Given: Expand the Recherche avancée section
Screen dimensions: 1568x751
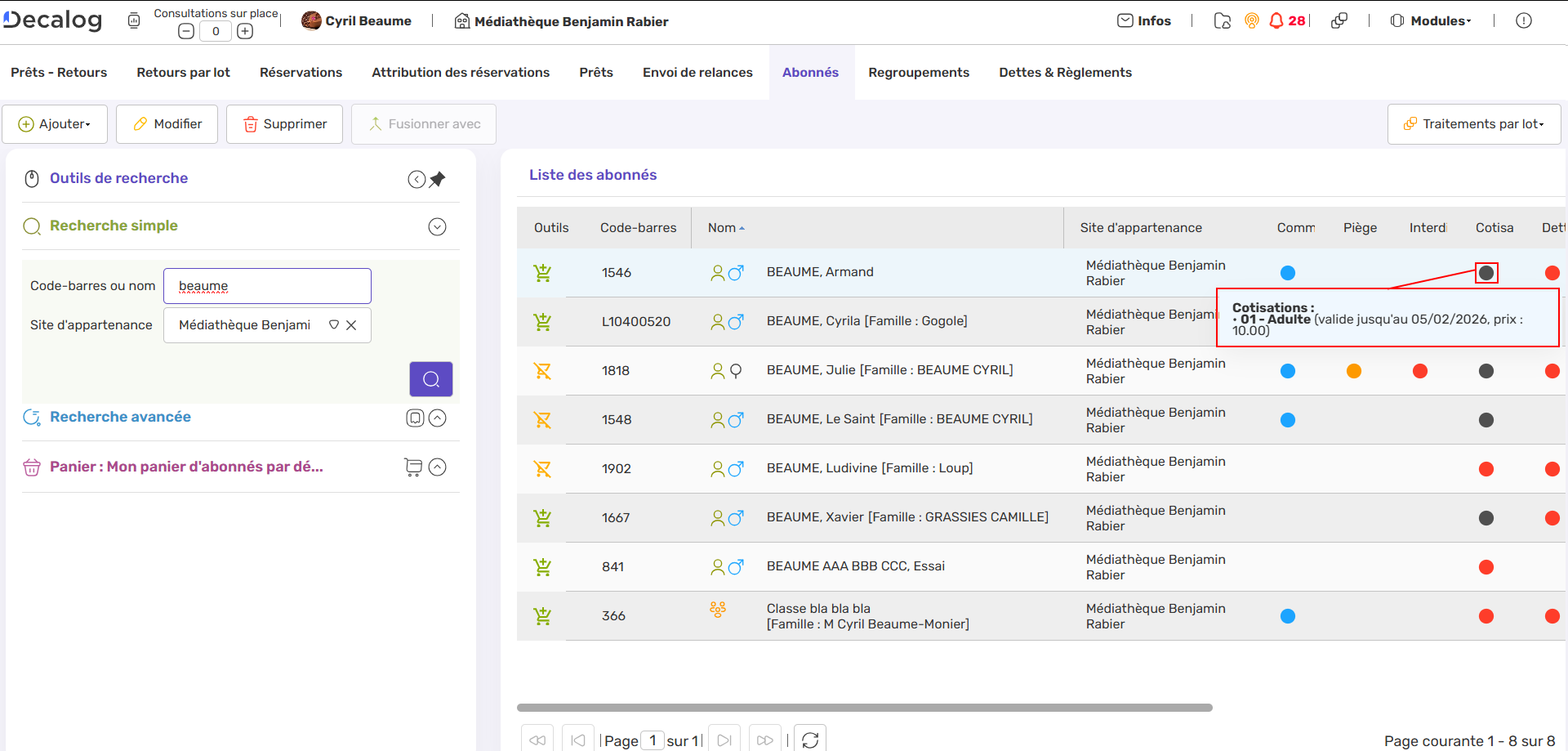Looking at the screenshot, I should [x=438, y=418].
